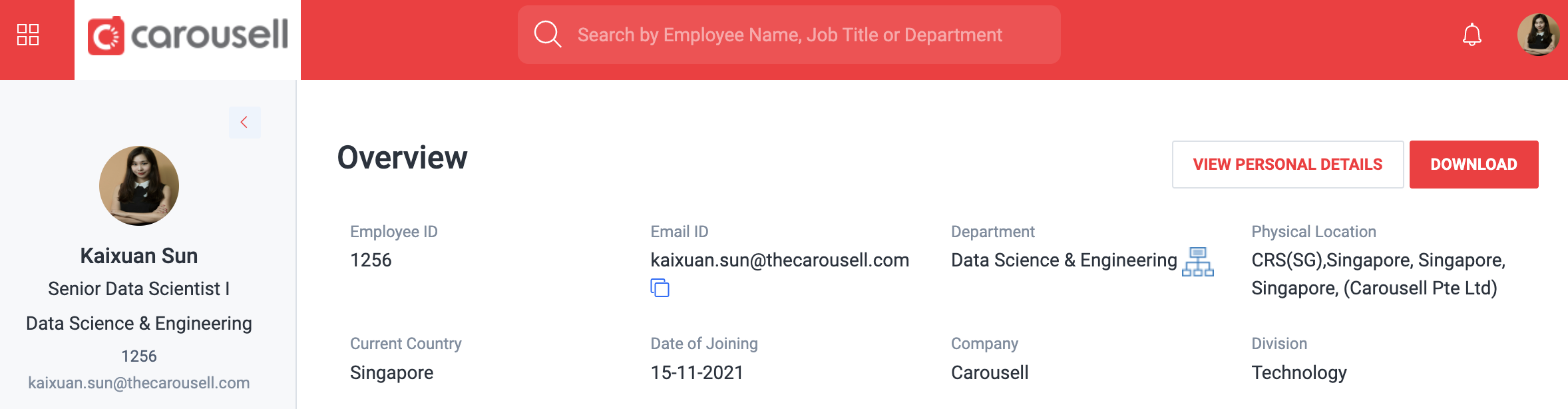Open the notifications bell
The height and width of the screenshot is (409, 1568).
coord(1471,35)
